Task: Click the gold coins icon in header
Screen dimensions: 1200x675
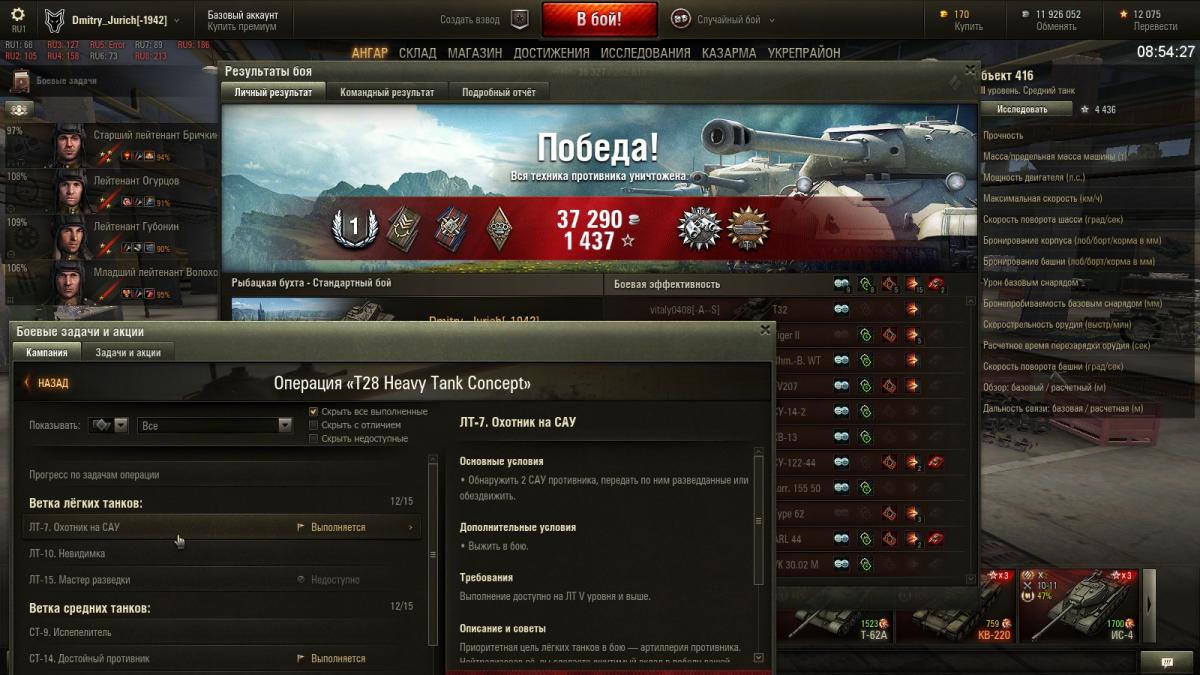Action: pyautogui.click(x=944, y=14)
